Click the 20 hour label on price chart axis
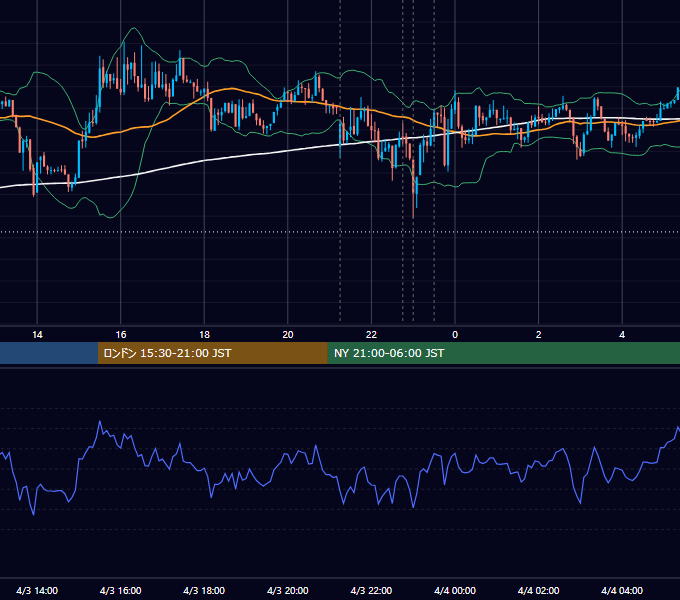The width and height of the screenshot is (680, 600). pos(288,335)
